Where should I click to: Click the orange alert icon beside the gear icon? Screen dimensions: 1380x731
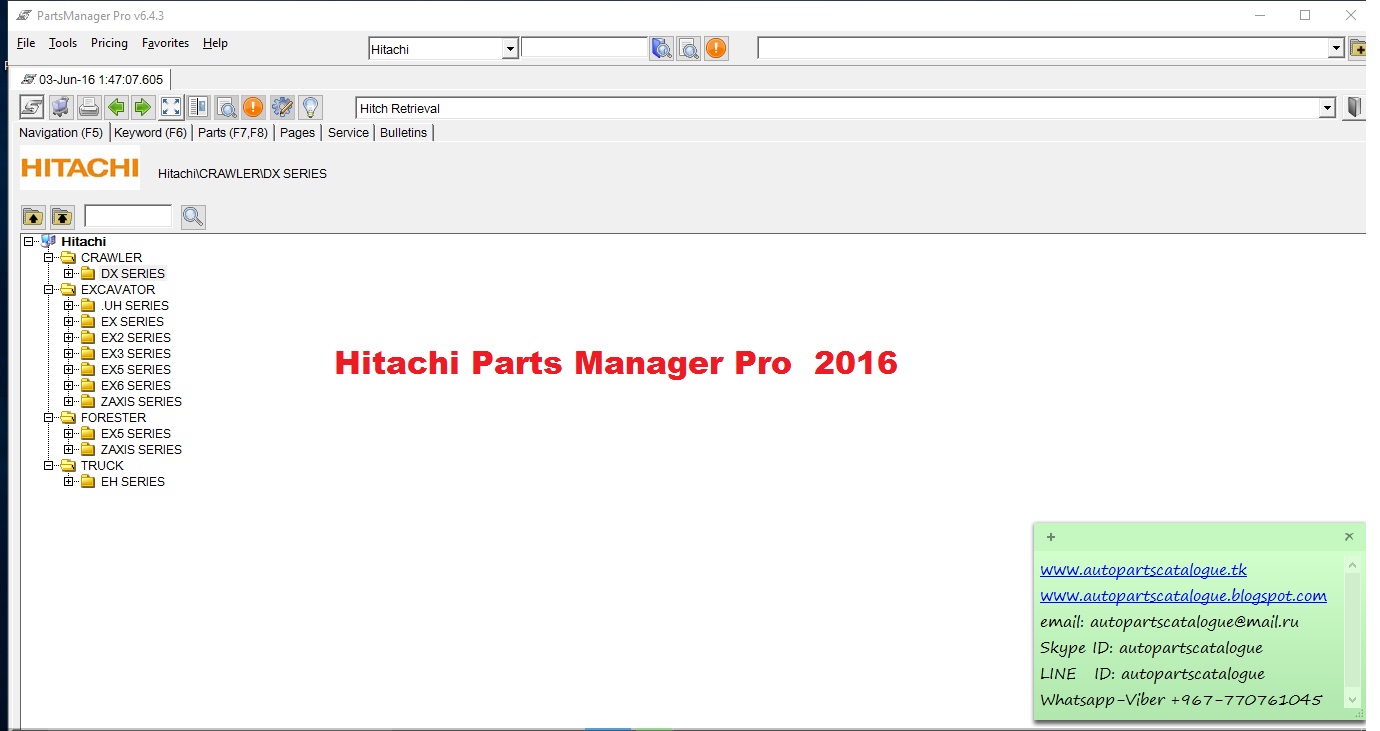tap(253, 107)
